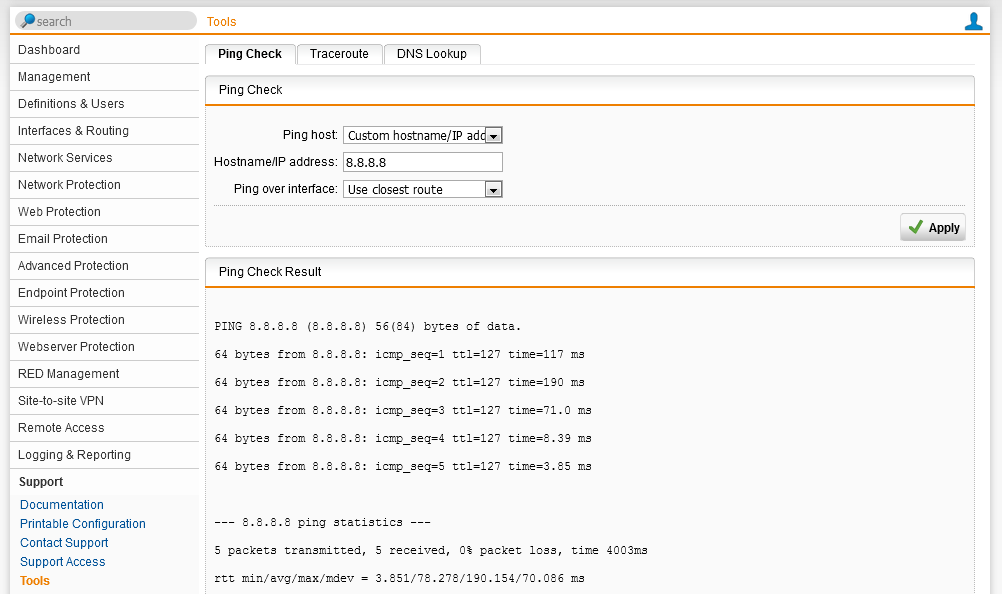Open the Contact Support link
This screenshot has height=594, width=1002.
(64, 543)
